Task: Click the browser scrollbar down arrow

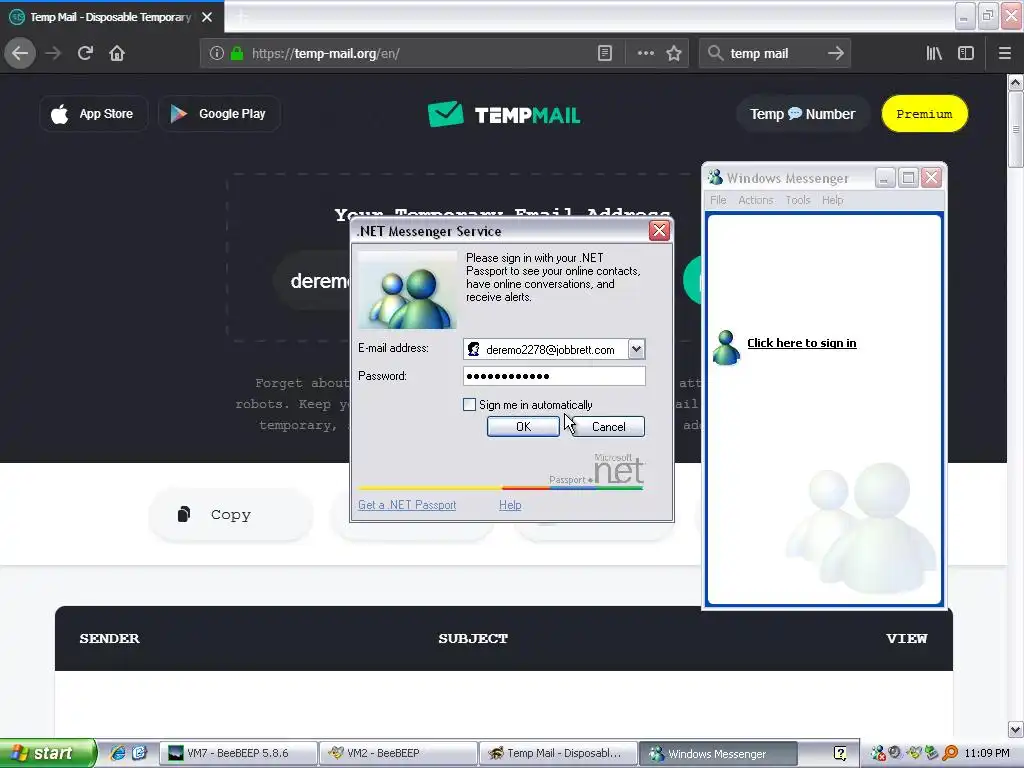Action: 1015,729
